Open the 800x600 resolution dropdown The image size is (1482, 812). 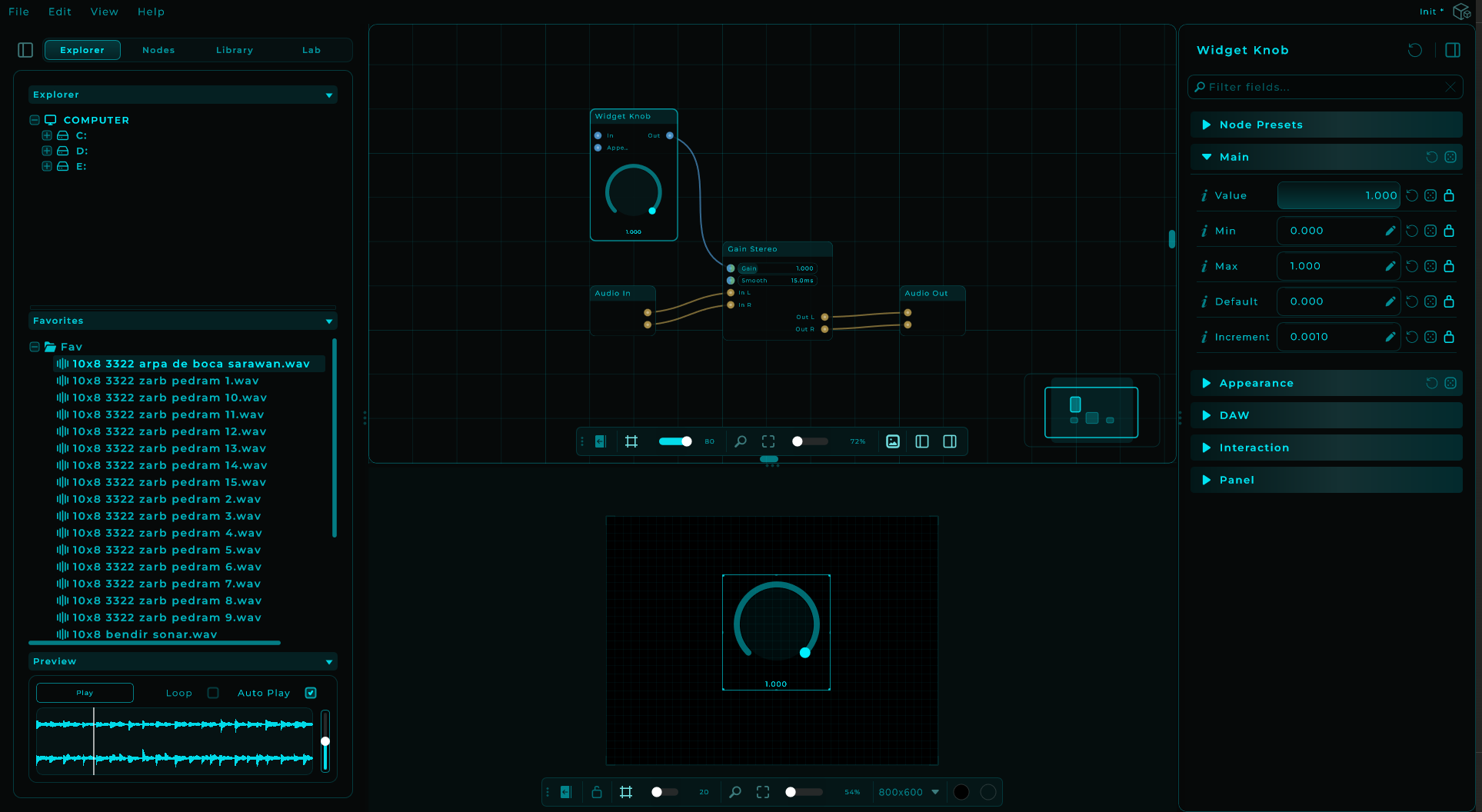(908, 792)
